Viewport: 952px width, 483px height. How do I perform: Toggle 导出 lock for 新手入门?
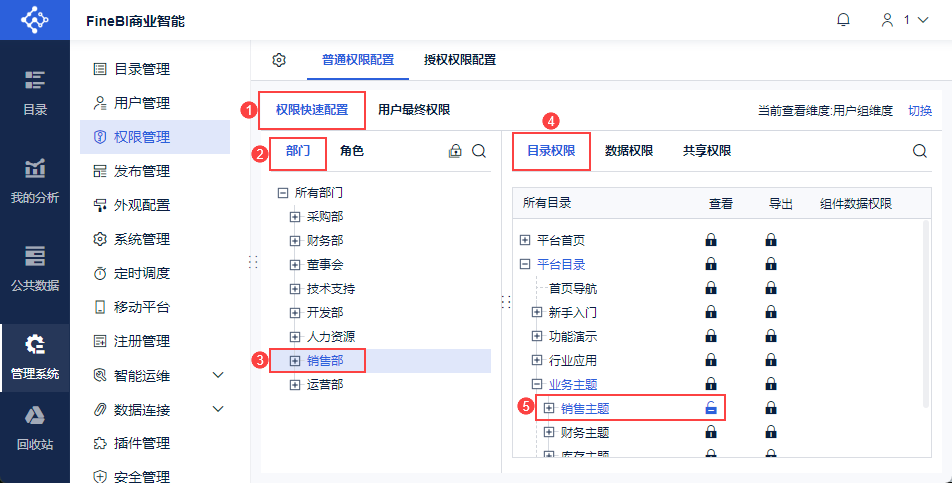pyautogui.click(x=771, y=312)
